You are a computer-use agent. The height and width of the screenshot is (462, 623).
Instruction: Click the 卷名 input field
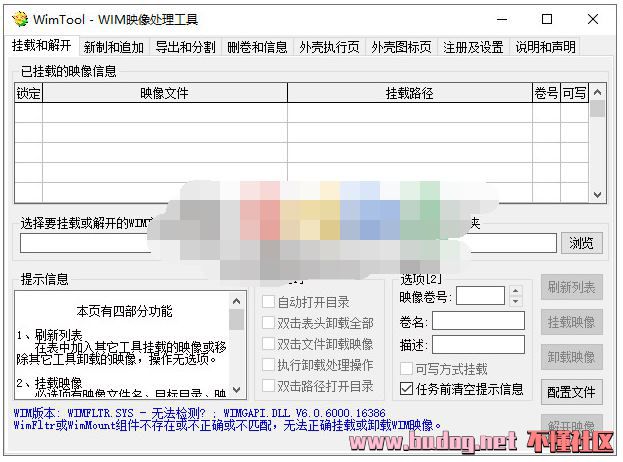pyautogui.click(x=478, y=321)
